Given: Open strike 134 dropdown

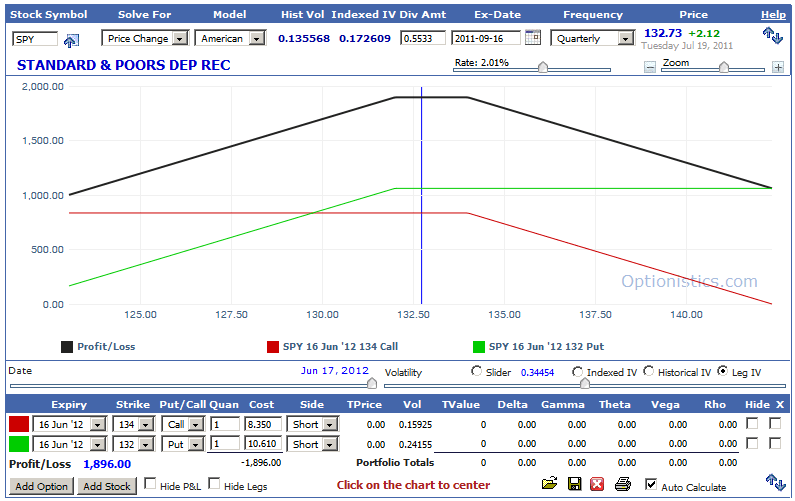Looking at the screenshot, I should [x=133, y=424].
